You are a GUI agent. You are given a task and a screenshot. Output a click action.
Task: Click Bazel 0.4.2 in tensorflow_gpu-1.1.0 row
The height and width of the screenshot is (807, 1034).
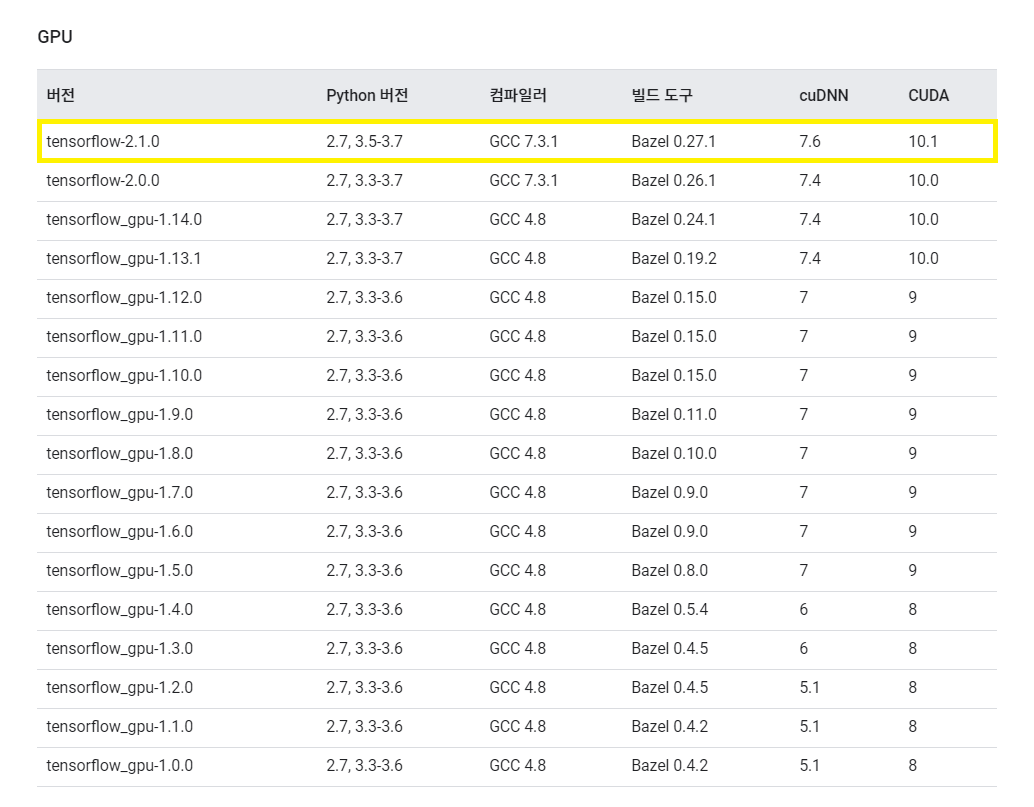pos(669,725)
